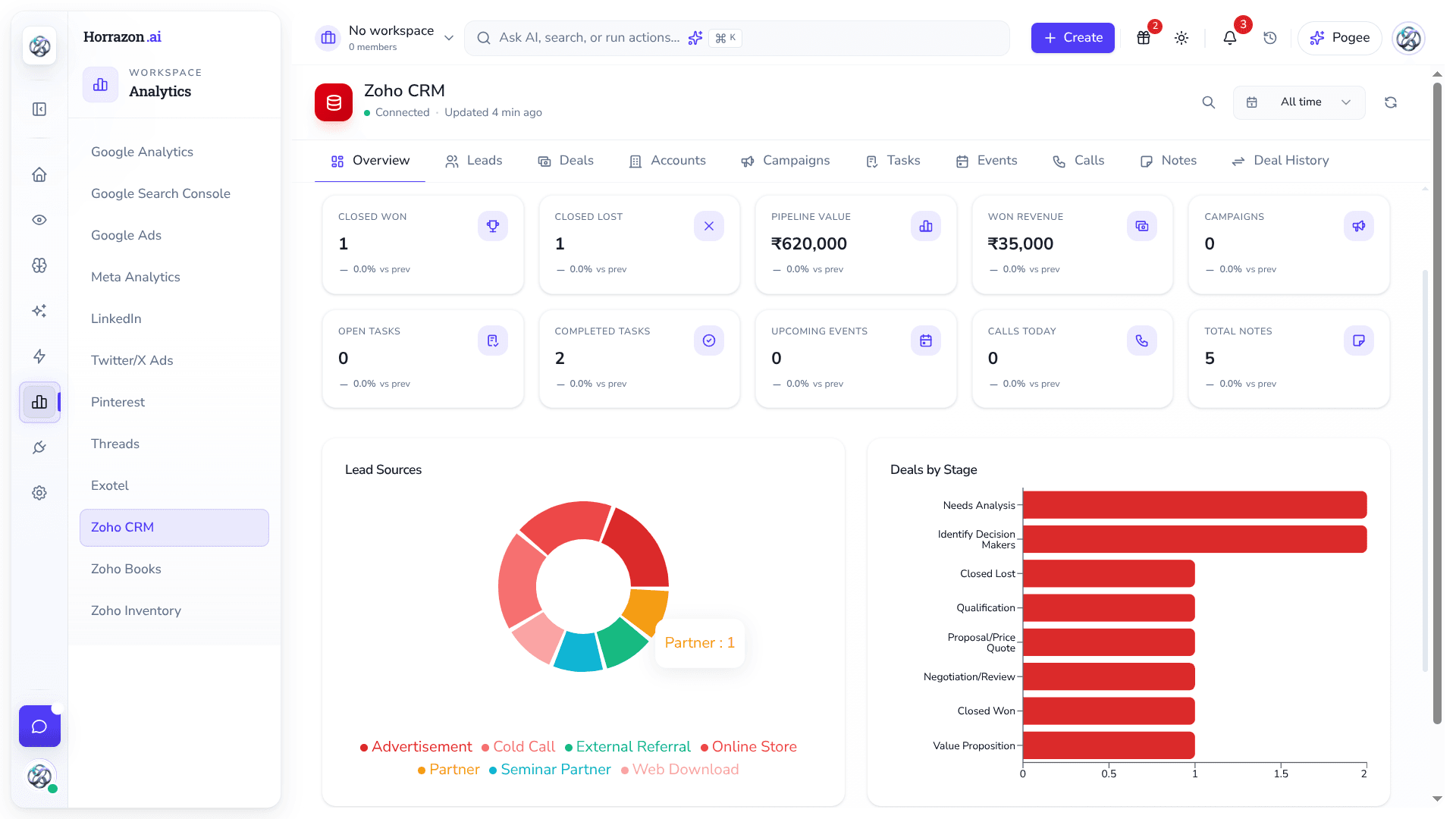The image size is (1456, 819).
Task: Open the brain AI icon in left rail
Action: [x=39, y=265]
